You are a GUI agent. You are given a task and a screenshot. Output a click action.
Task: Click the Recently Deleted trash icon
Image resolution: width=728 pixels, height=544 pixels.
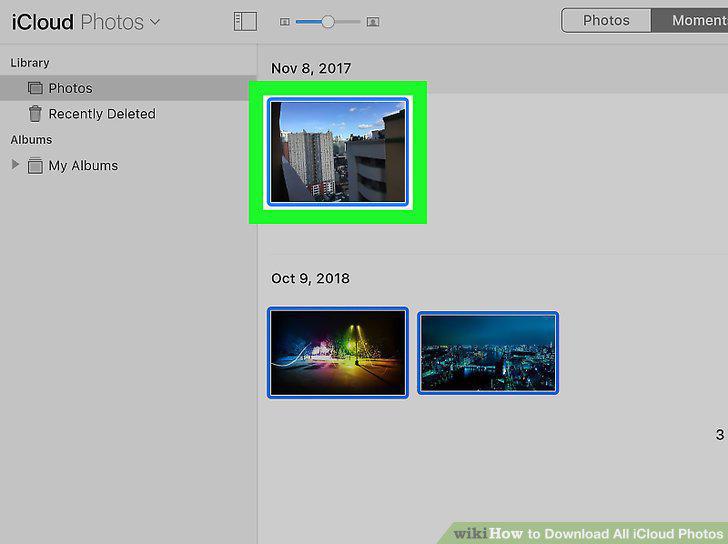35,114
